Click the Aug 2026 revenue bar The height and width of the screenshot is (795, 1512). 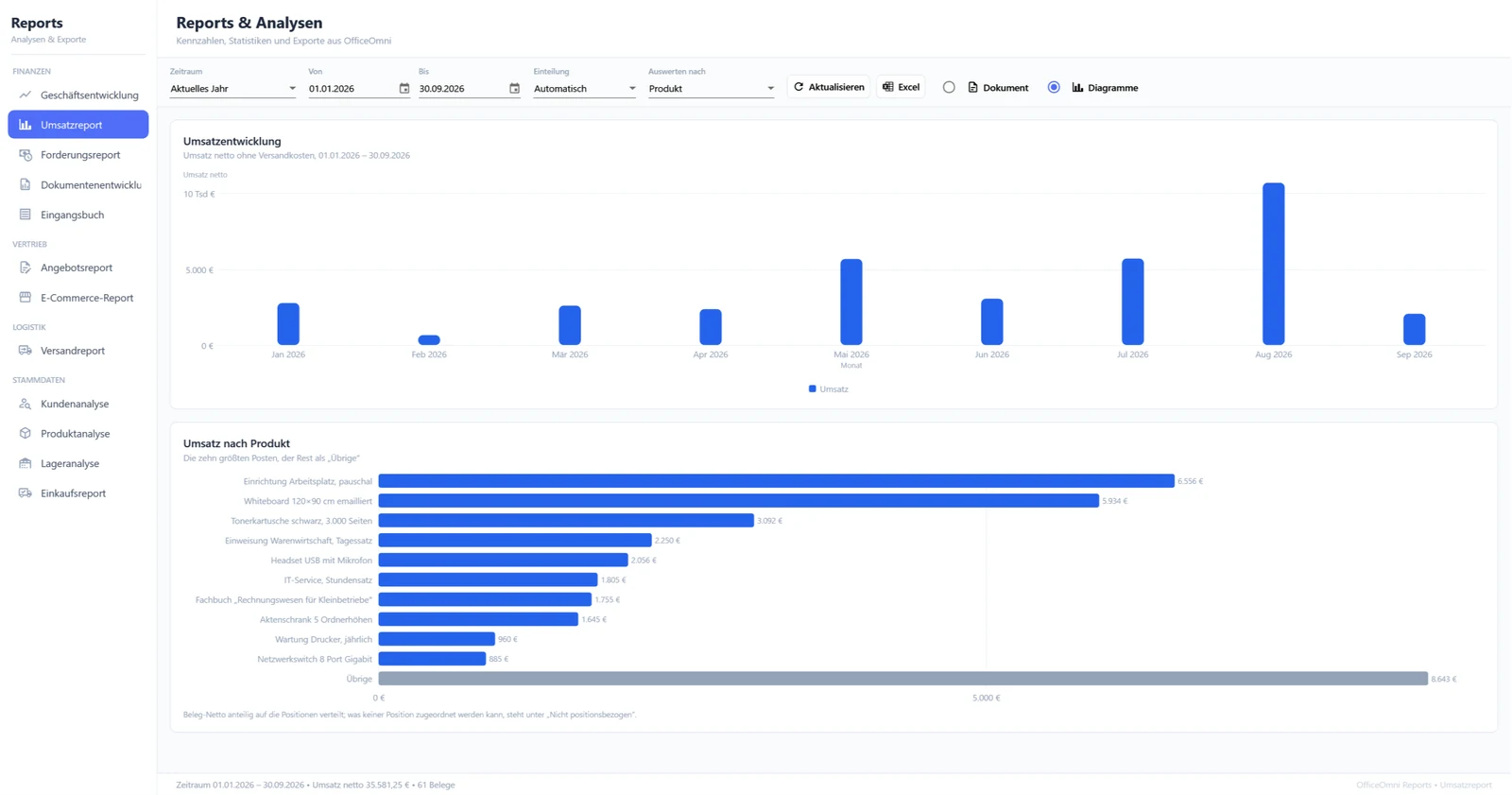pyautogui.click(x=1273, y=264)
